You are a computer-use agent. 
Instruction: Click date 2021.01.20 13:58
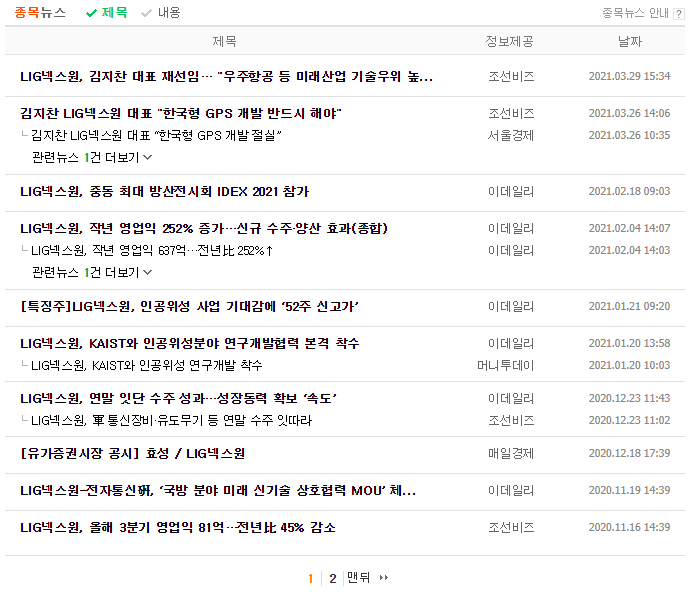629,343
